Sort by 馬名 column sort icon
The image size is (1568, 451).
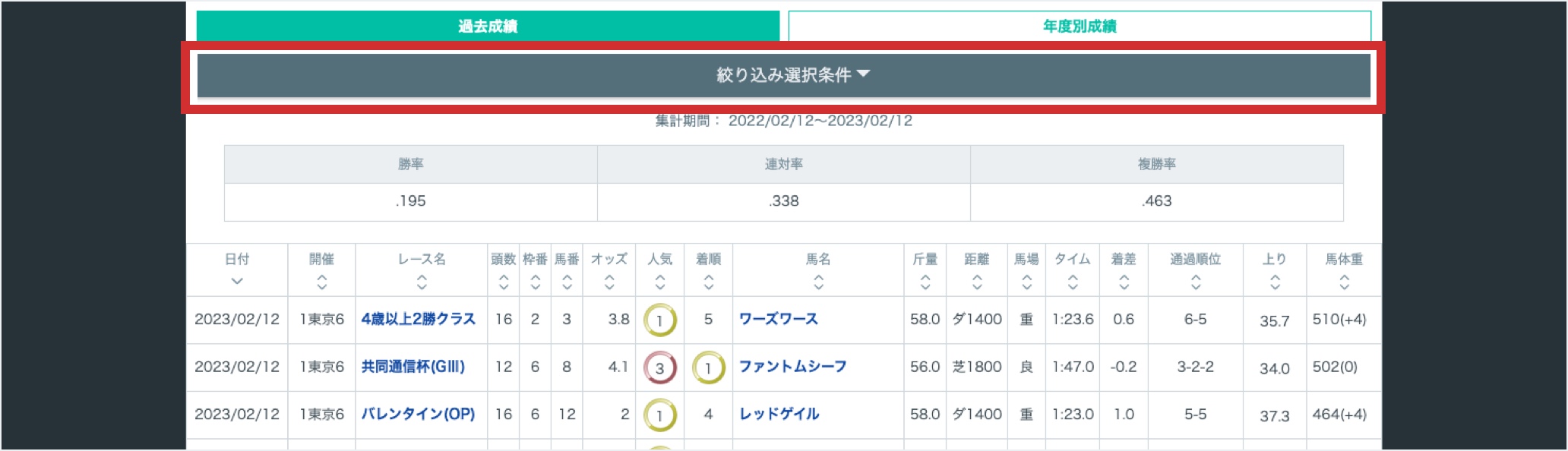pos(818,283)
